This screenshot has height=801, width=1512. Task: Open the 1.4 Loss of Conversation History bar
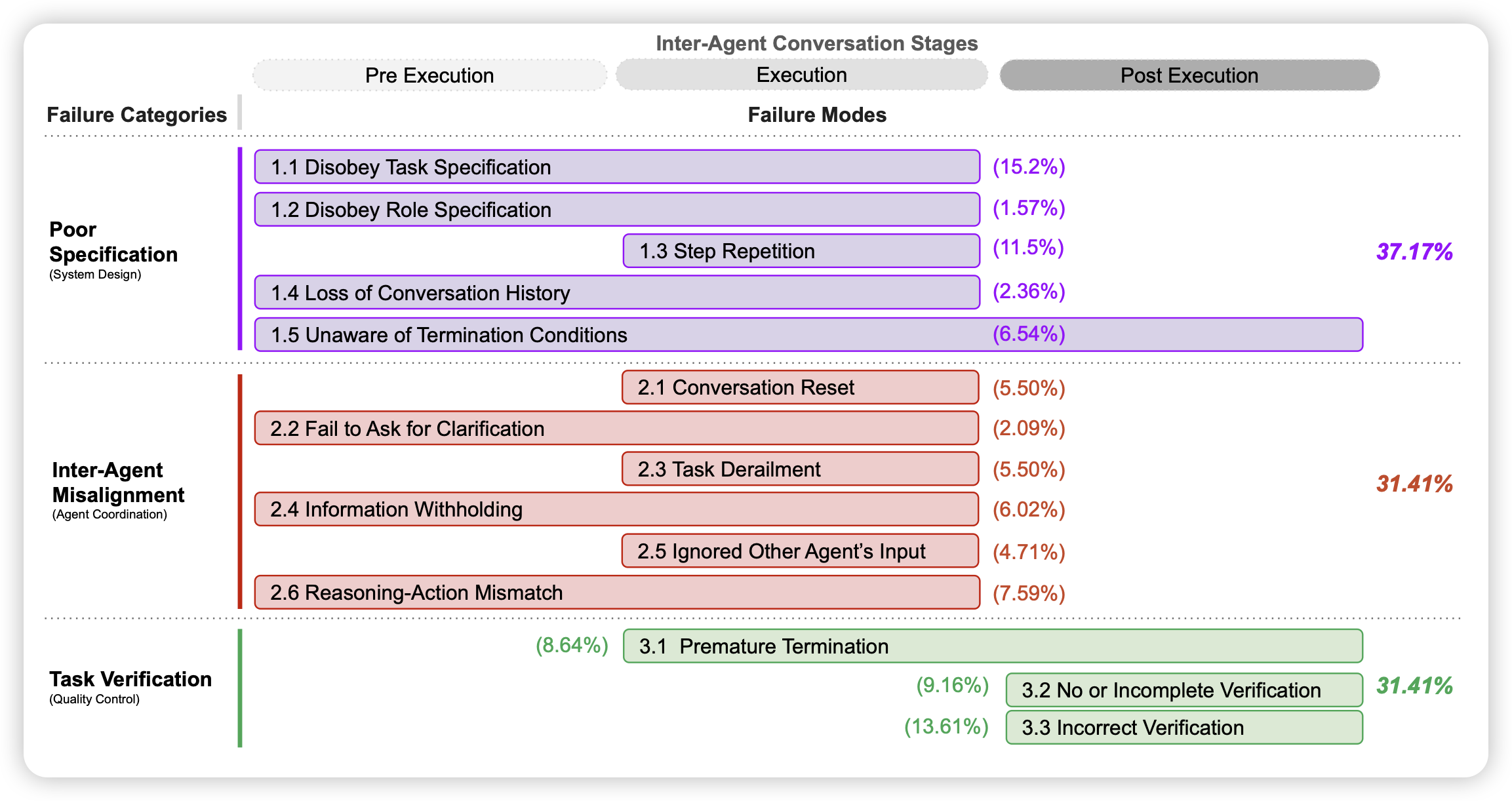(616, 293)
